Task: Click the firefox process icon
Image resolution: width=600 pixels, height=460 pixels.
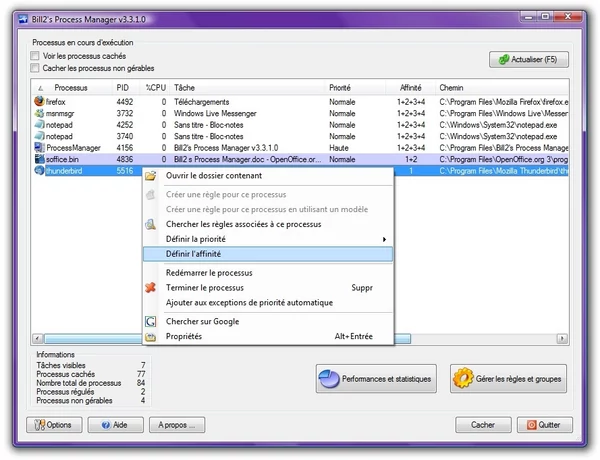Action: pyautogui.click(x=39, y=101)
